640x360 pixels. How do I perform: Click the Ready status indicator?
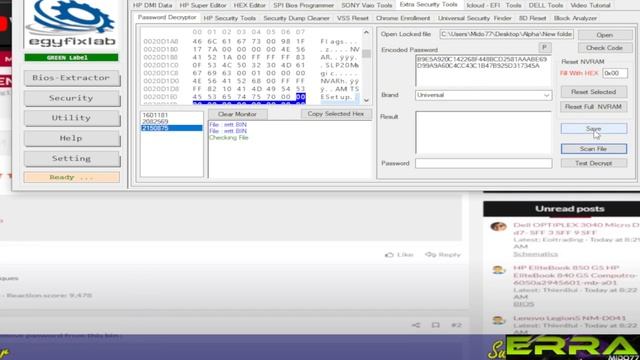point(71,177)
